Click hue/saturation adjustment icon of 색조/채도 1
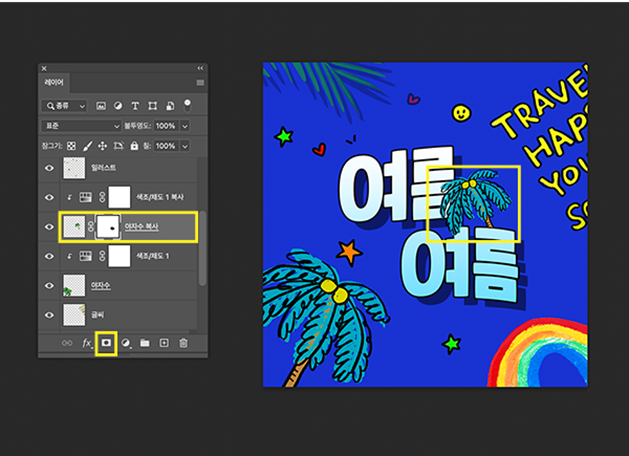 tap(85, 256)
